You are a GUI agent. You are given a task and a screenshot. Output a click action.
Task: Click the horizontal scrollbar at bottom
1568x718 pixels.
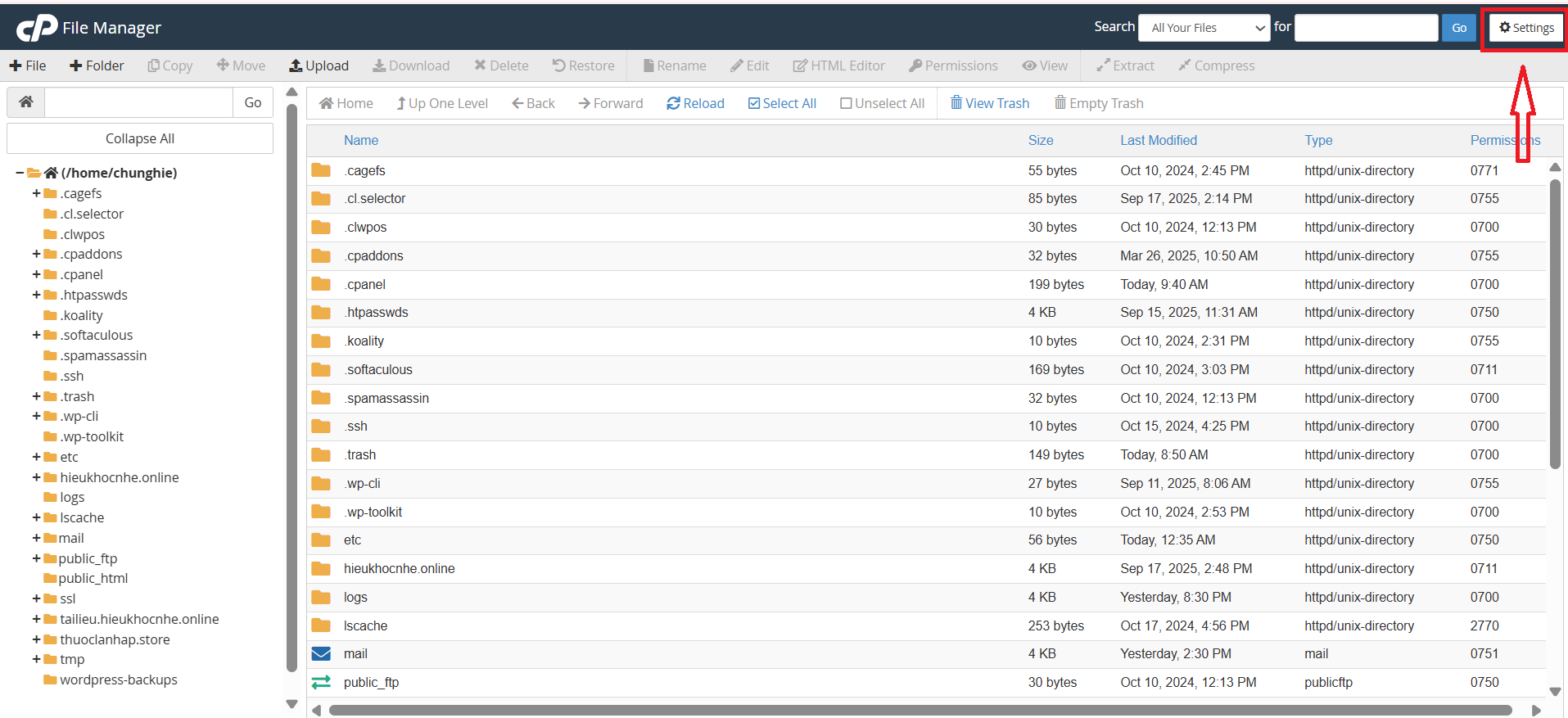tap(919, 710)
